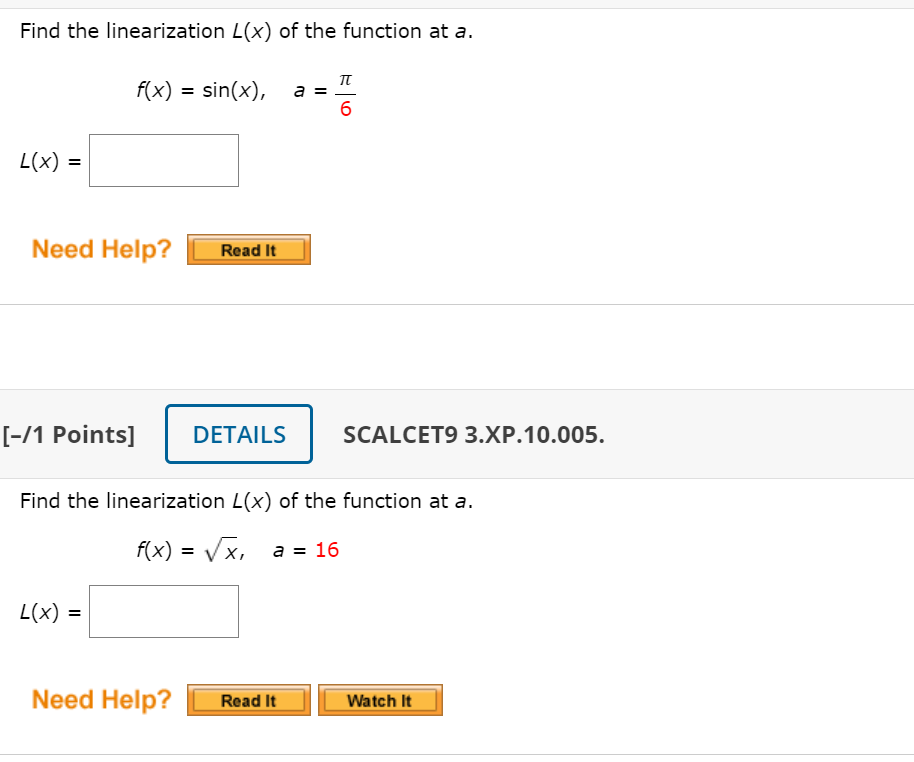
Task: Click the L(x) = label beside the second answer box
Action: [47, 611]
